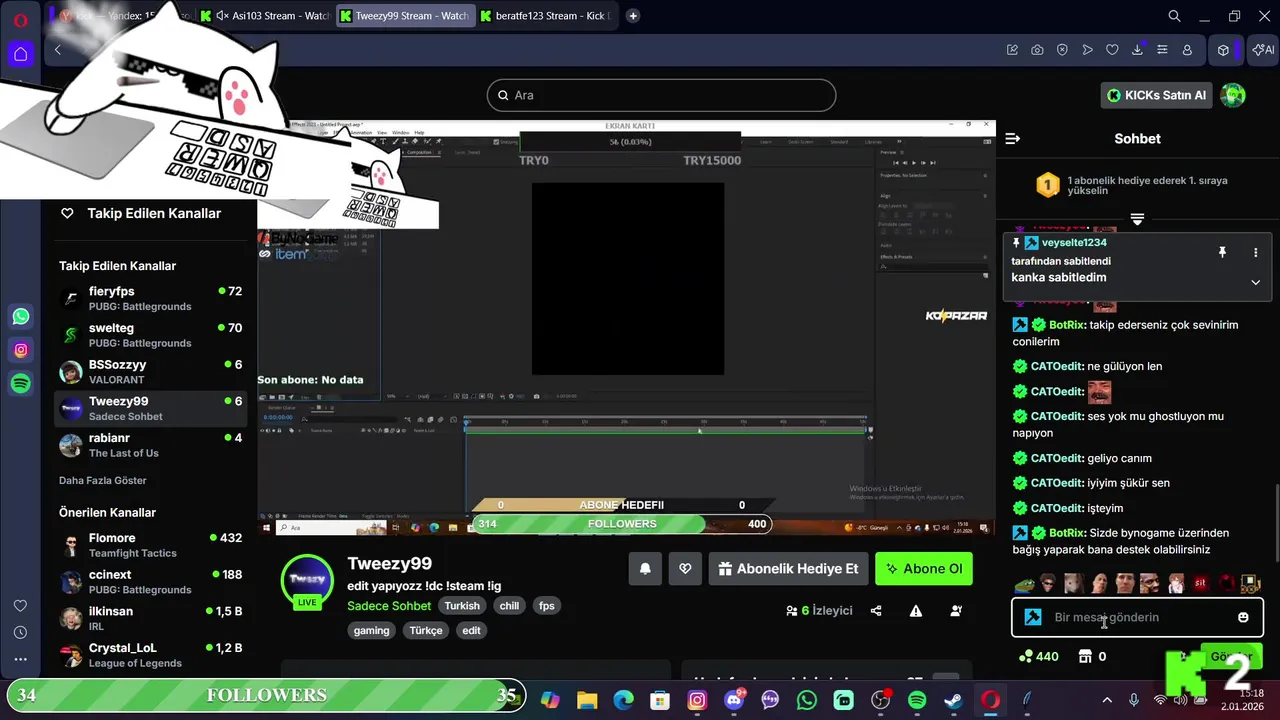Click the Tweezy99 LIVE avatar
The image size is (1280, 720).
[307, 581]
